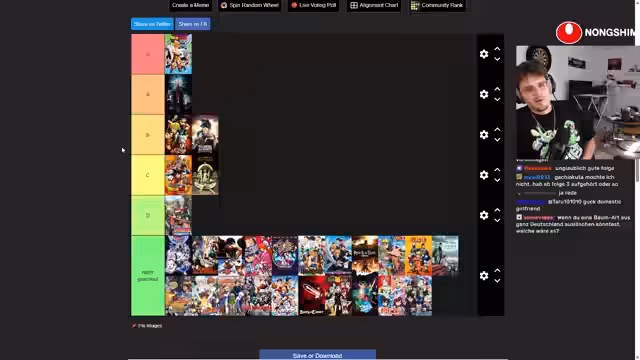Move C tier row down with chevron
640x360 pixels.
[497, 180]
